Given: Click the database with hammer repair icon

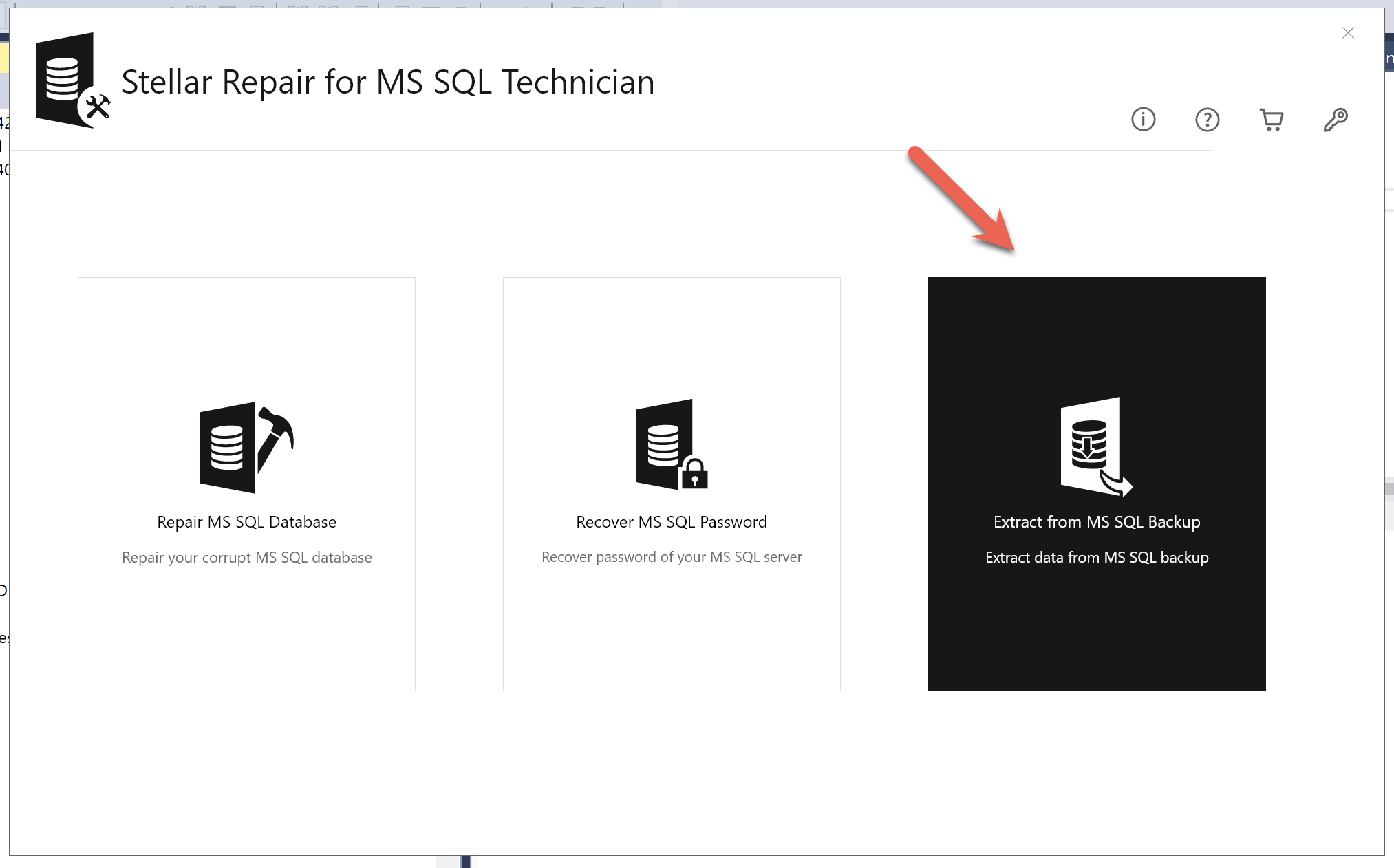Looking at the screenshot, I should pos(247,447).
